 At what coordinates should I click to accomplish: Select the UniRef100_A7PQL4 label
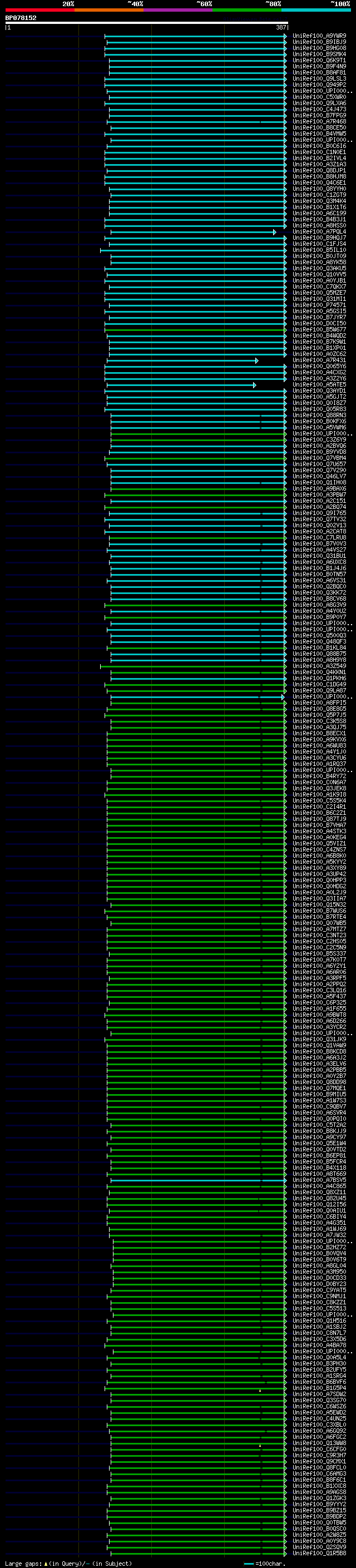tap(319, 232)
